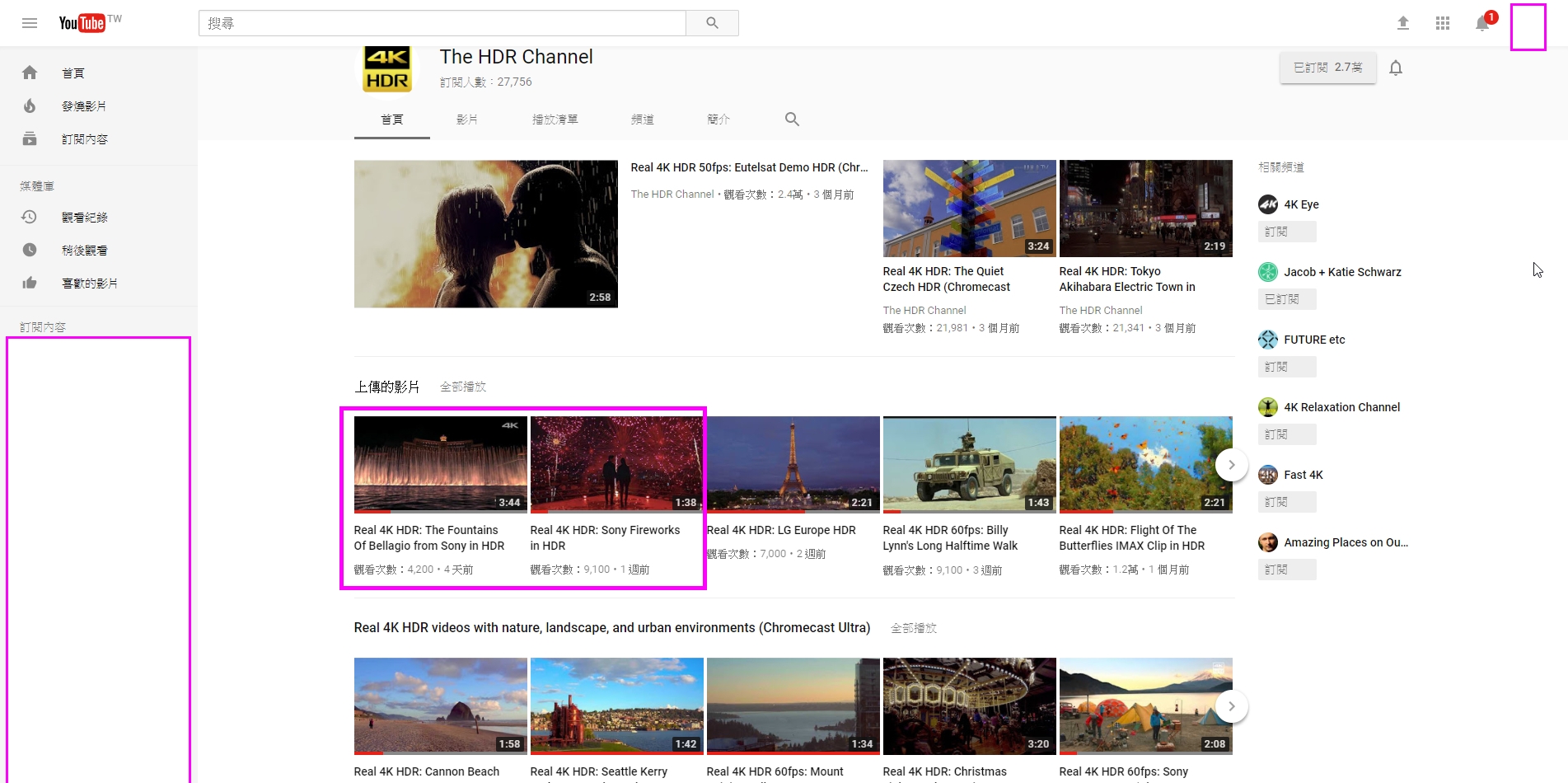Screen dimensions: 1568x783
Task: Open Tokyo Akihabara night thumbnail
Action: [x=1146, y=209]
